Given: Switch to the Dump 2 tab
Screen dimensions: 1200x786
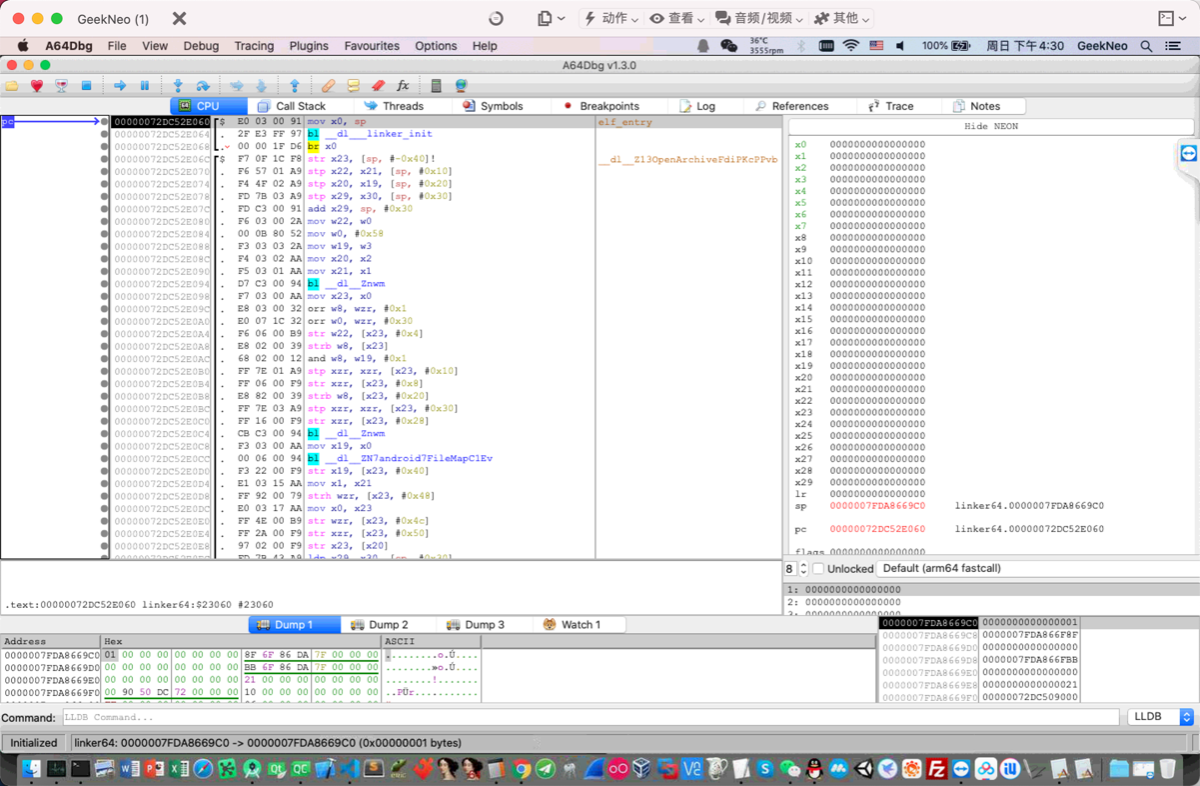Looking at the screenshot, I should pos(387,625).
